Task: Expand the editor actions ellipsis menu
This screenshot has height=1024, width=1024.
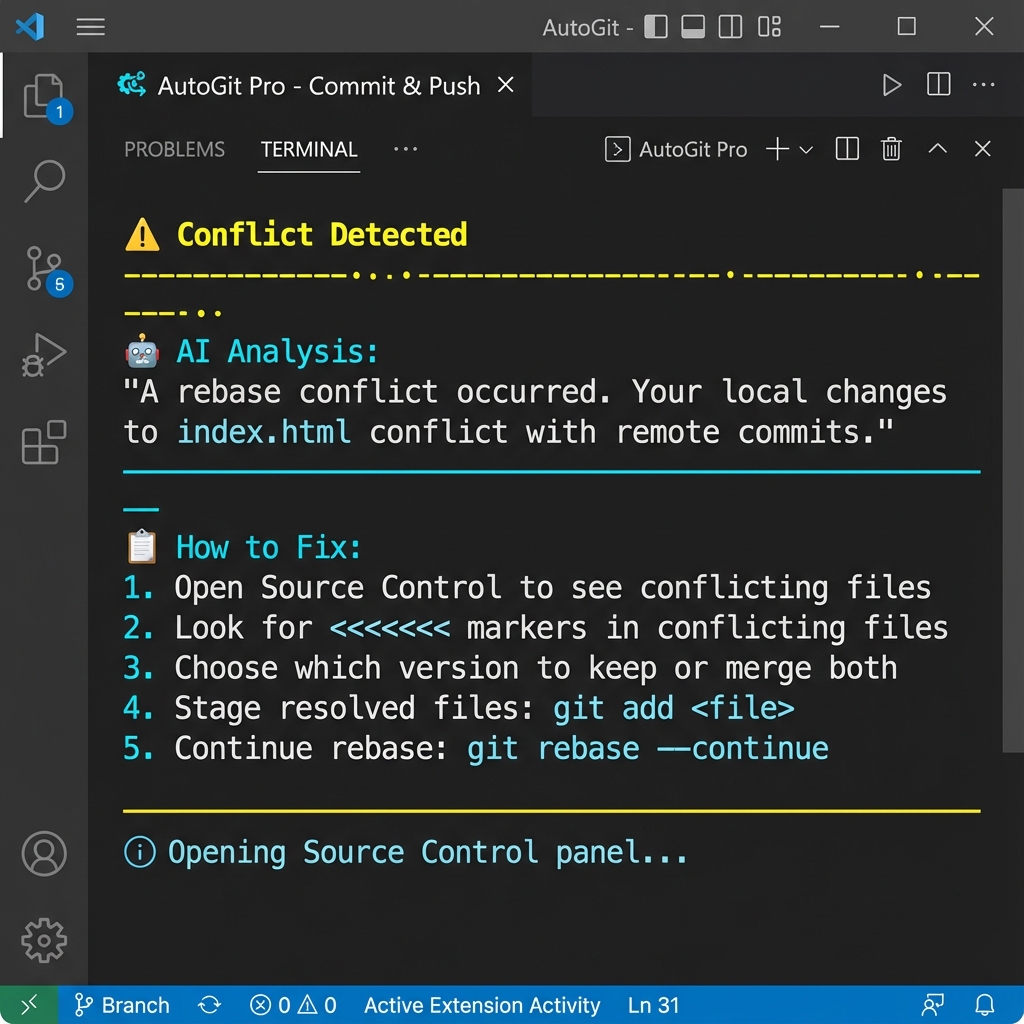Action: (x=983, y=86)
